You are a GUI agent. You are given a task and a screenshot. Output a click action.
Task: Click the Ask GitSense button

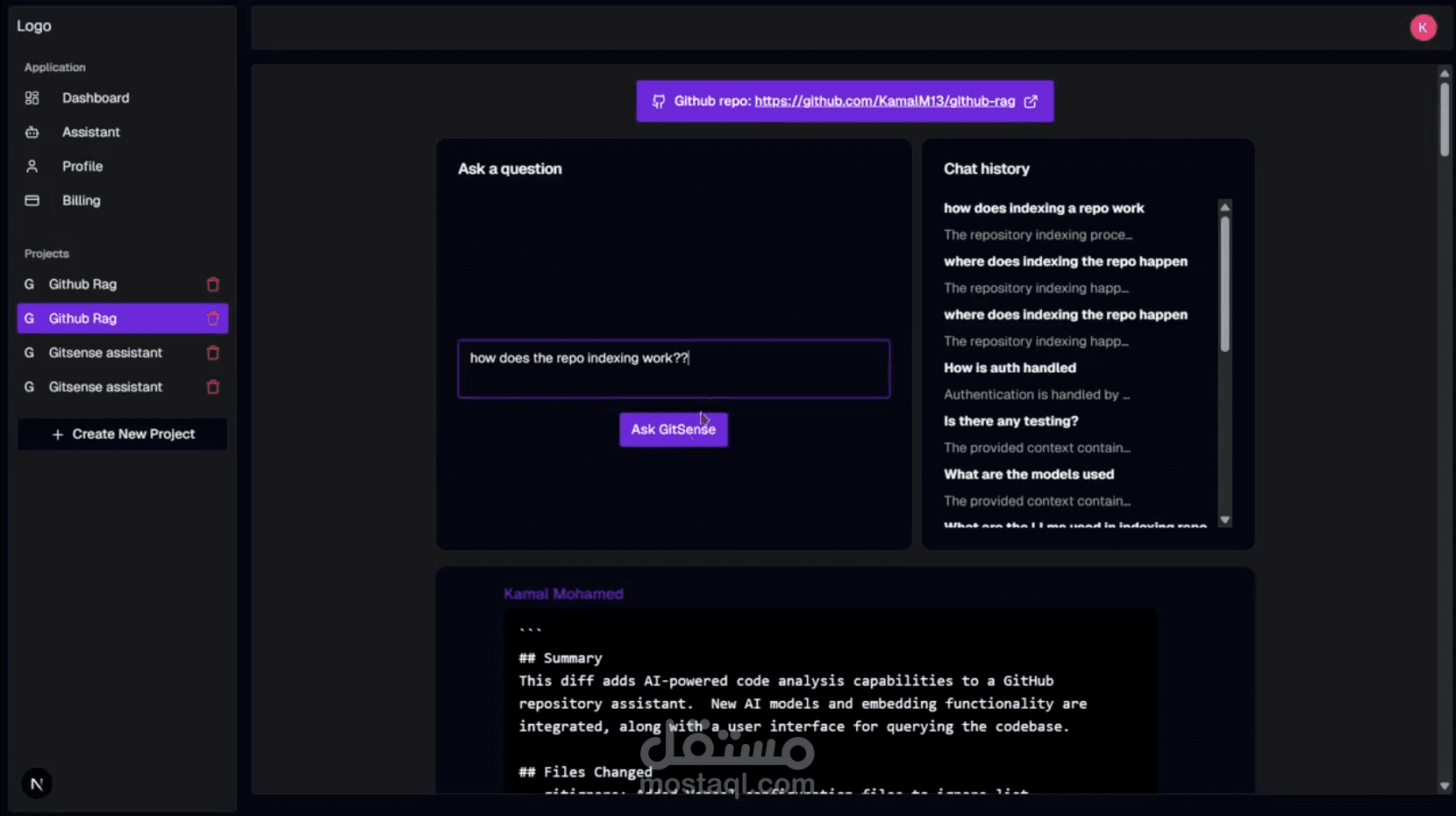pyautogui.click(x=674, y=430)
